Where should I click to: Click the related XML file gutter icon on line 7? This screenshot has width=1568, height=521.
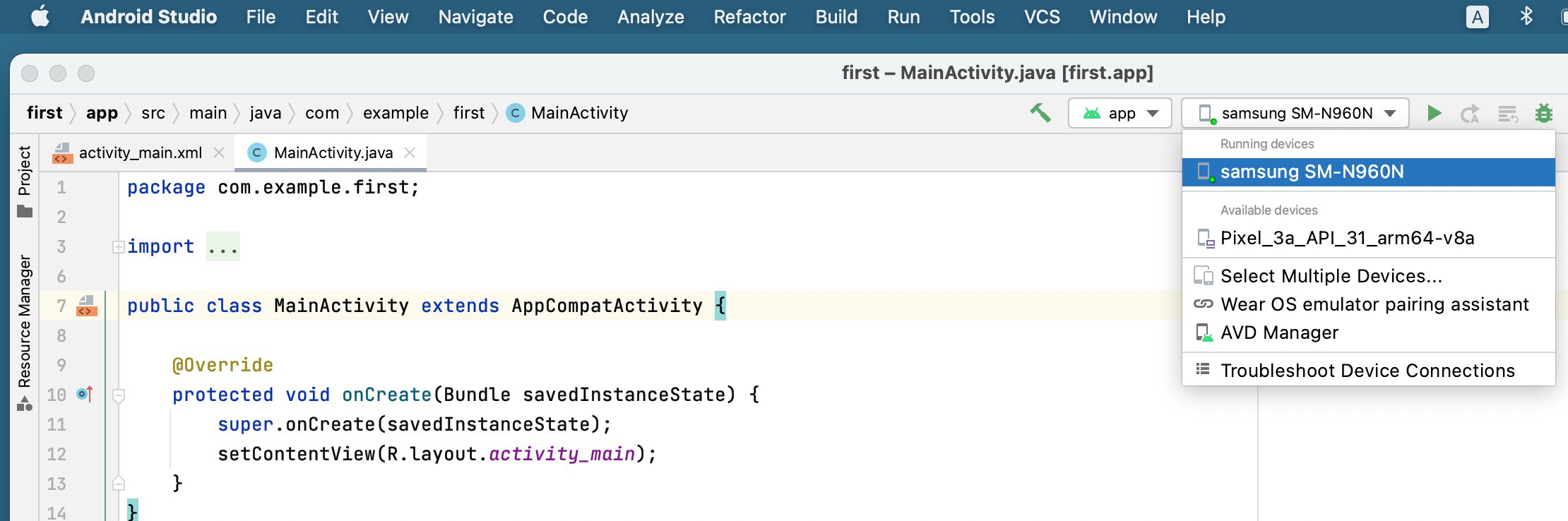coord(86,306)
